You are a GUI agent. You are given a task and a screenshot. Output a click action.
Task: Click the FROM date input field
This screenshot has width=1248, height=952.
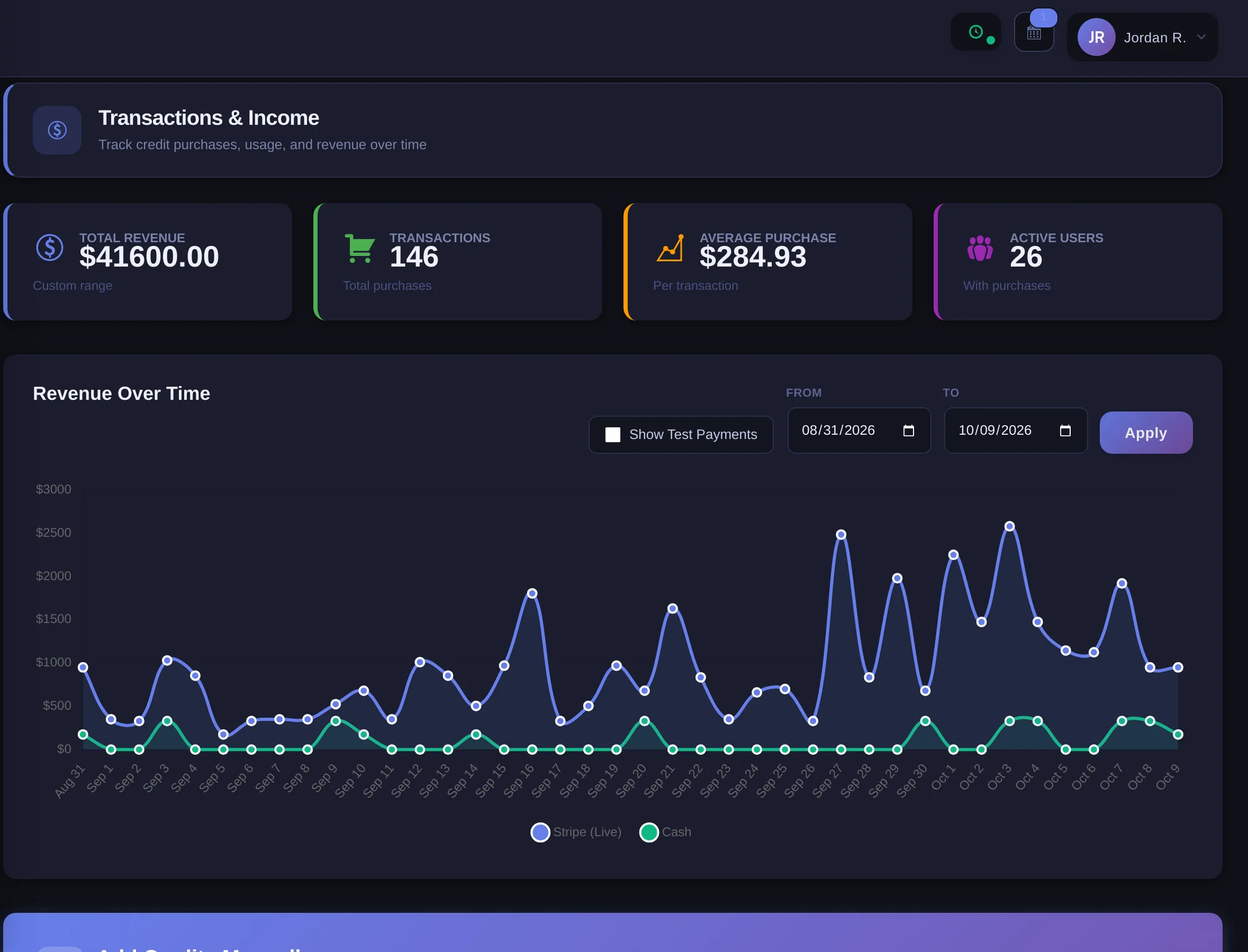coord(859,430)
